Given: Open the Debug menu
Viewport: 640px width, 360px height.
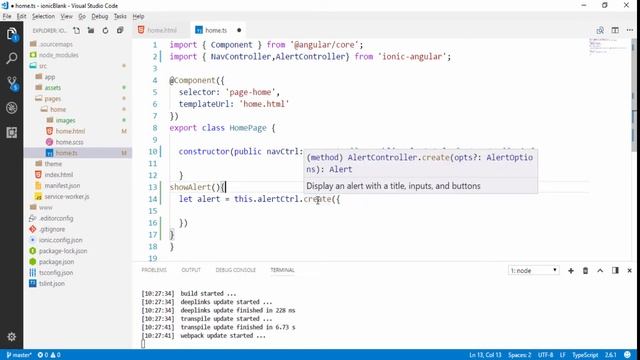Looking at the screenshot, I should click(100, 16).
